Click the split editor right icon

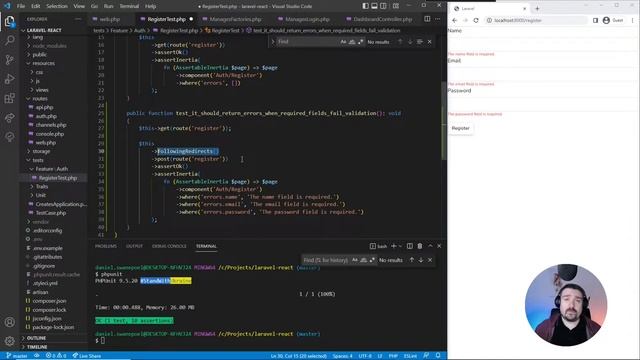(427, 19)
